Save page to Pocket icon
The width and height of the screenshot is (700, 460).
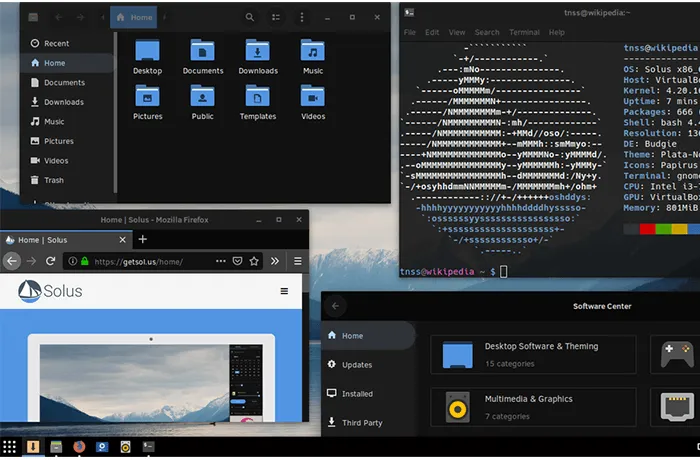click(x=238, y=261)
